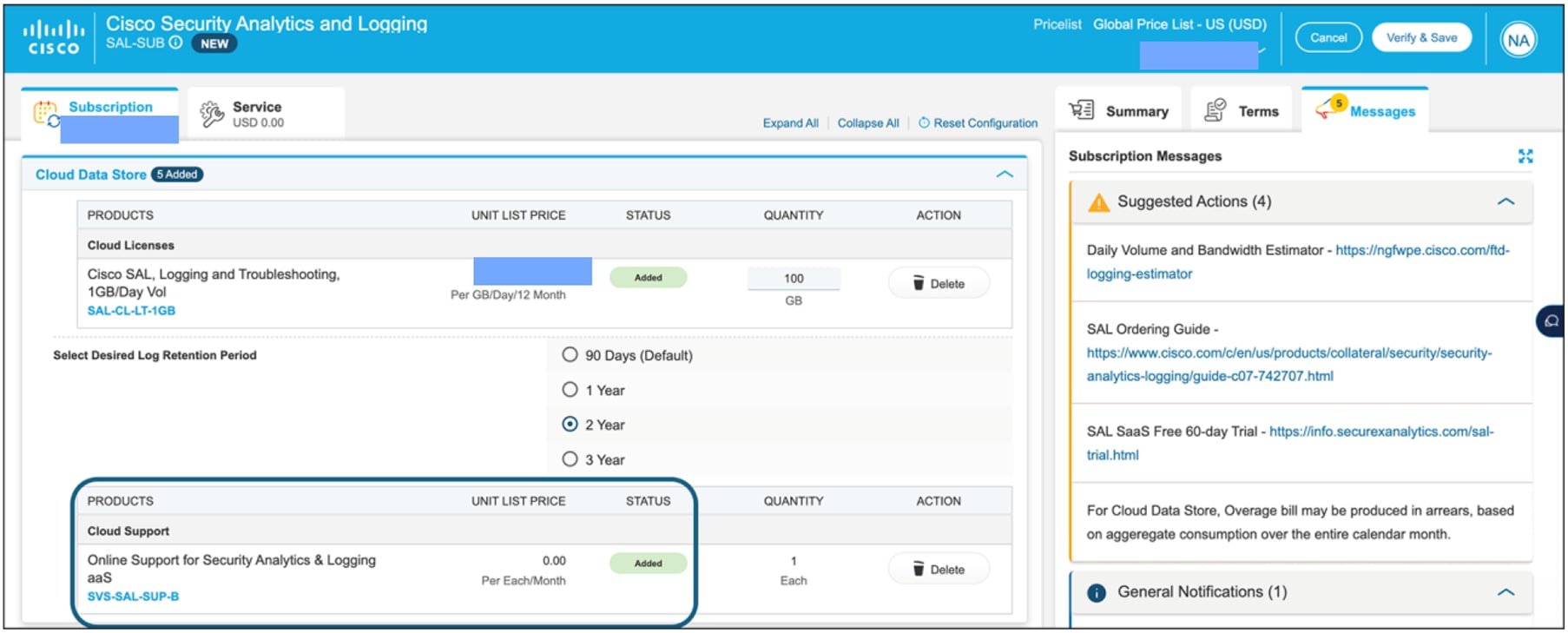
Task: Click 'Cloud Support' group row
Action: (x=544, y=531)
